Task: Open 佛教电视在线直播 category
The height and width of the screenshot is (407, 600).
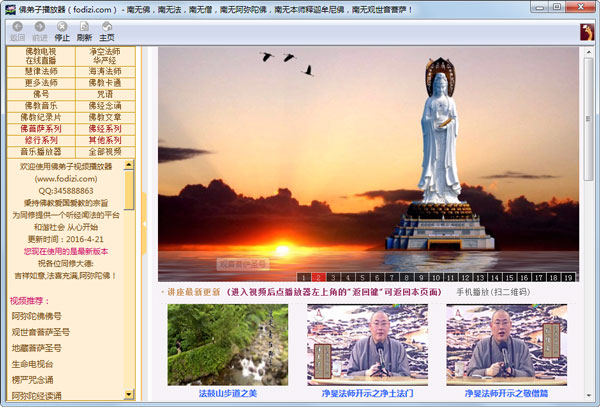Action: click(x=41, y=56)
